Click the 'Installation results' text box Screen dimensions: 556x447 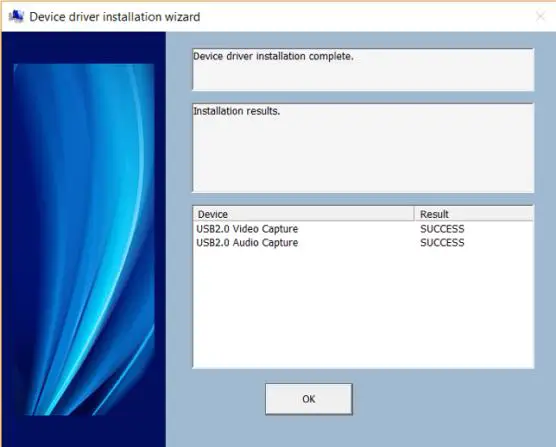(x=363, y=148)
